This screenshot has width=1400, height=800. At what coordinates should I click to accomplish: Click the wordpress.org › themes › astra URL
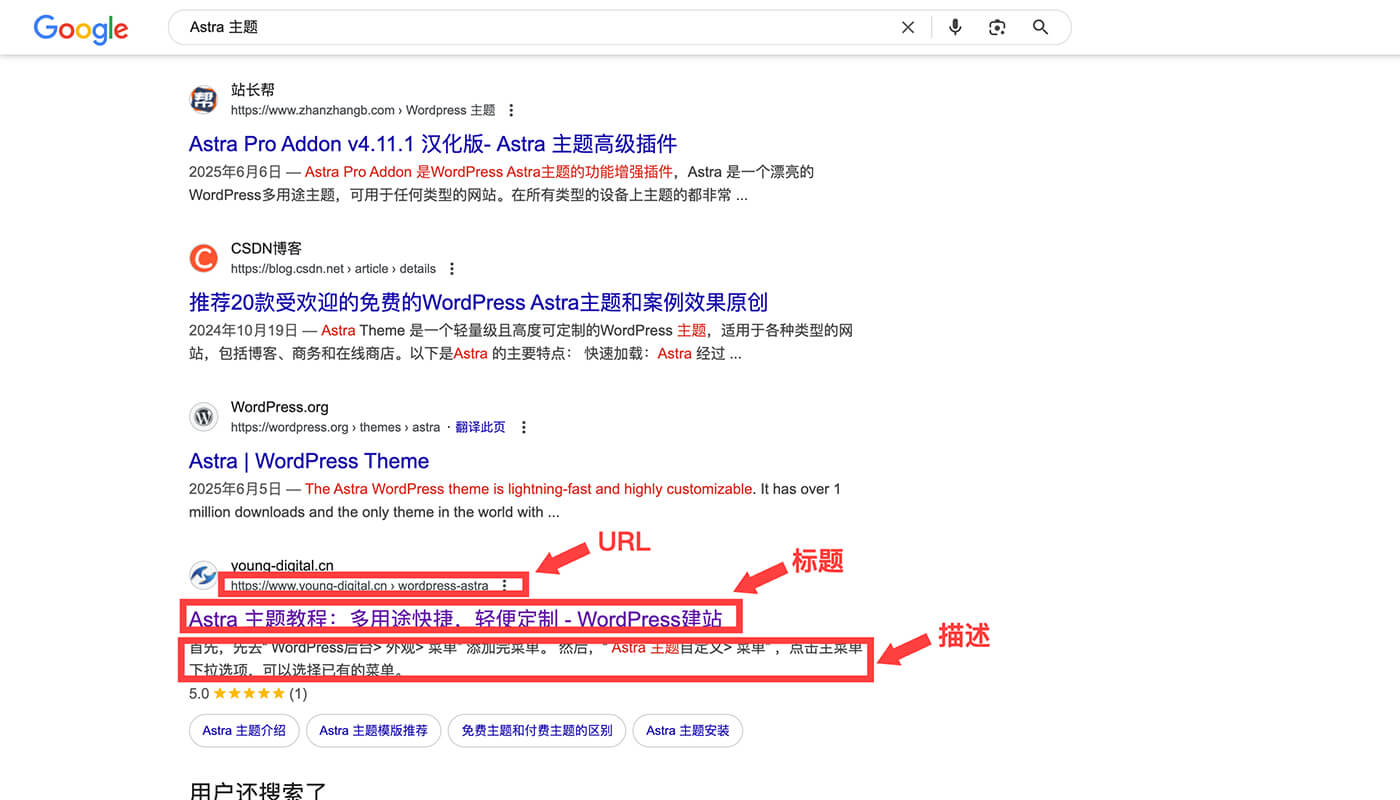pyautogui.click(x=335, y=427)
